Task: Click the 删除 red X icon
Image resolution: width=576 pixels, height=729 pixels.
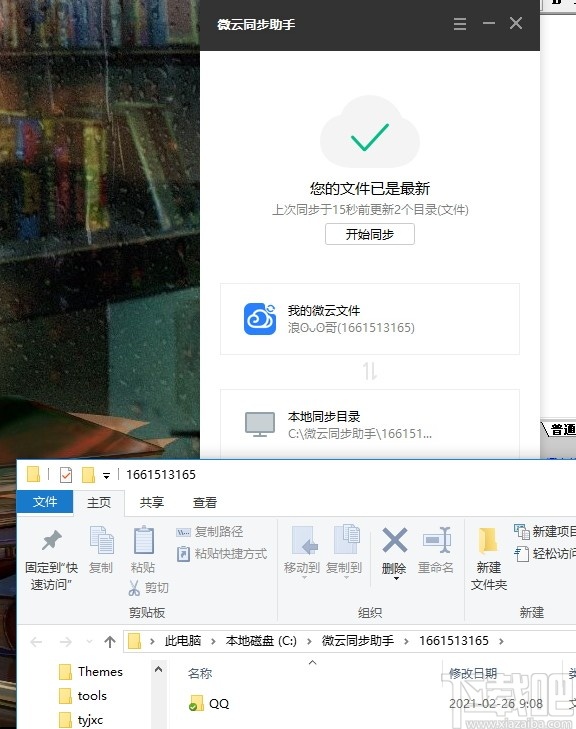Action: tap(395, 540)
